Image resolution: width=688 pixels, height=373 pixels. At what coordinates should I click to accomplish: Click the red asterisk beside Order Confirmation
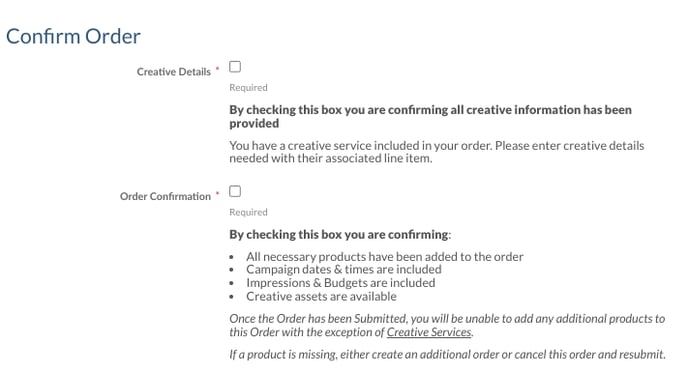(x=217, y=194)
